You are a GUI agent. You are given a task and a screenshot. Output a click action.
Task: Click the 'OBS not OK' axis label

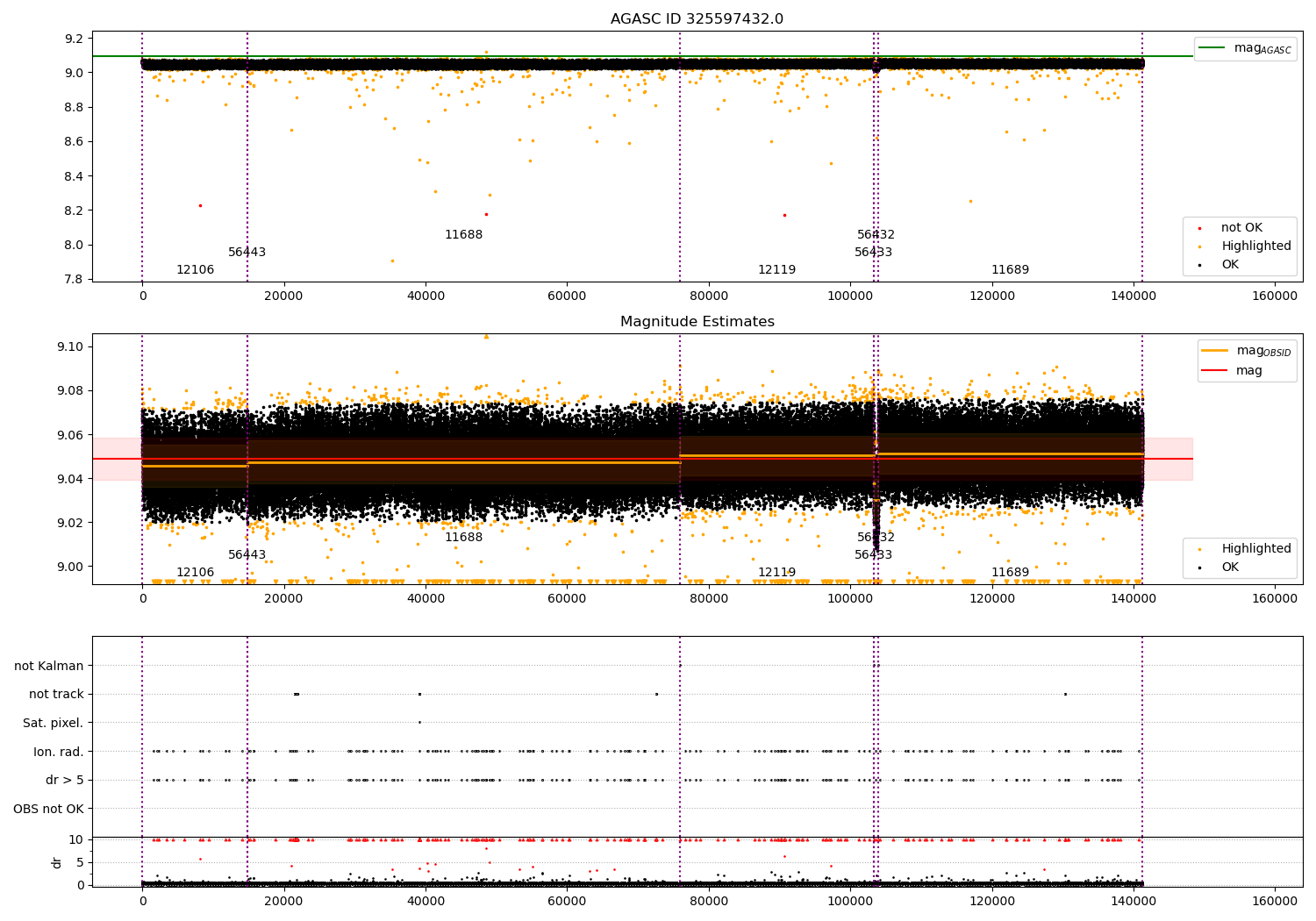(49, 809)
